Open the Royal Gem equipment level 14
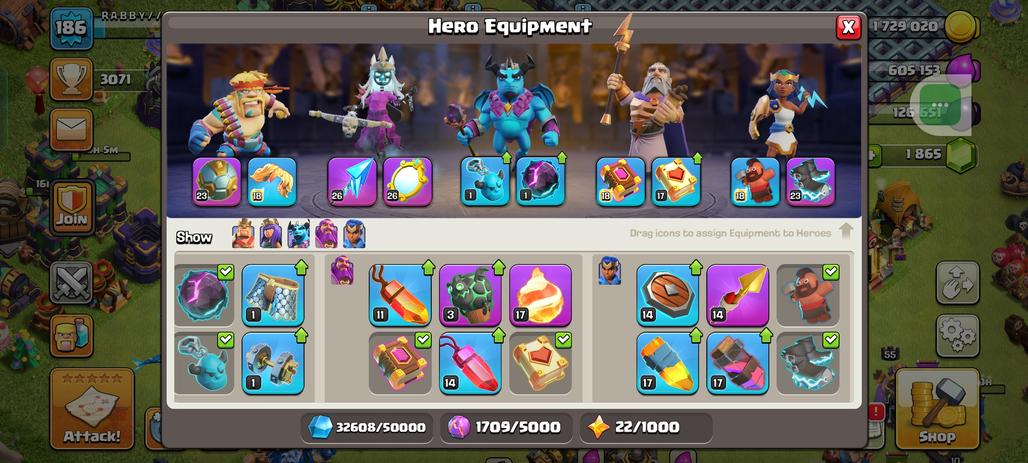This screenshot has width=1028, height=463. coord(470,363)
